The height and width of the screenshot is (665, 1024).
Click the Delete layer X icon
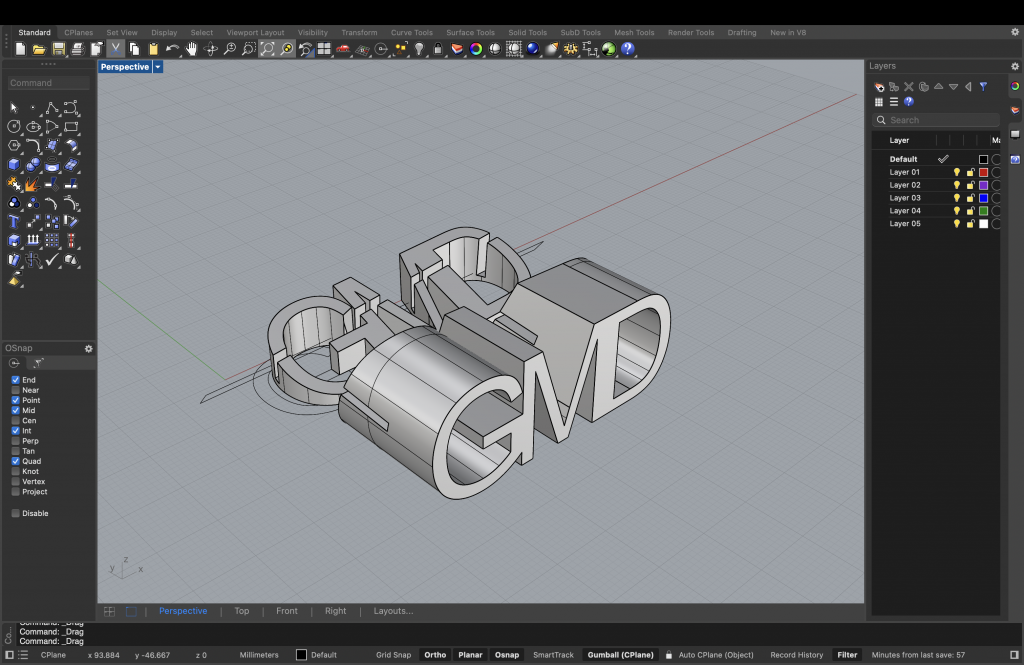pos(908,87)
